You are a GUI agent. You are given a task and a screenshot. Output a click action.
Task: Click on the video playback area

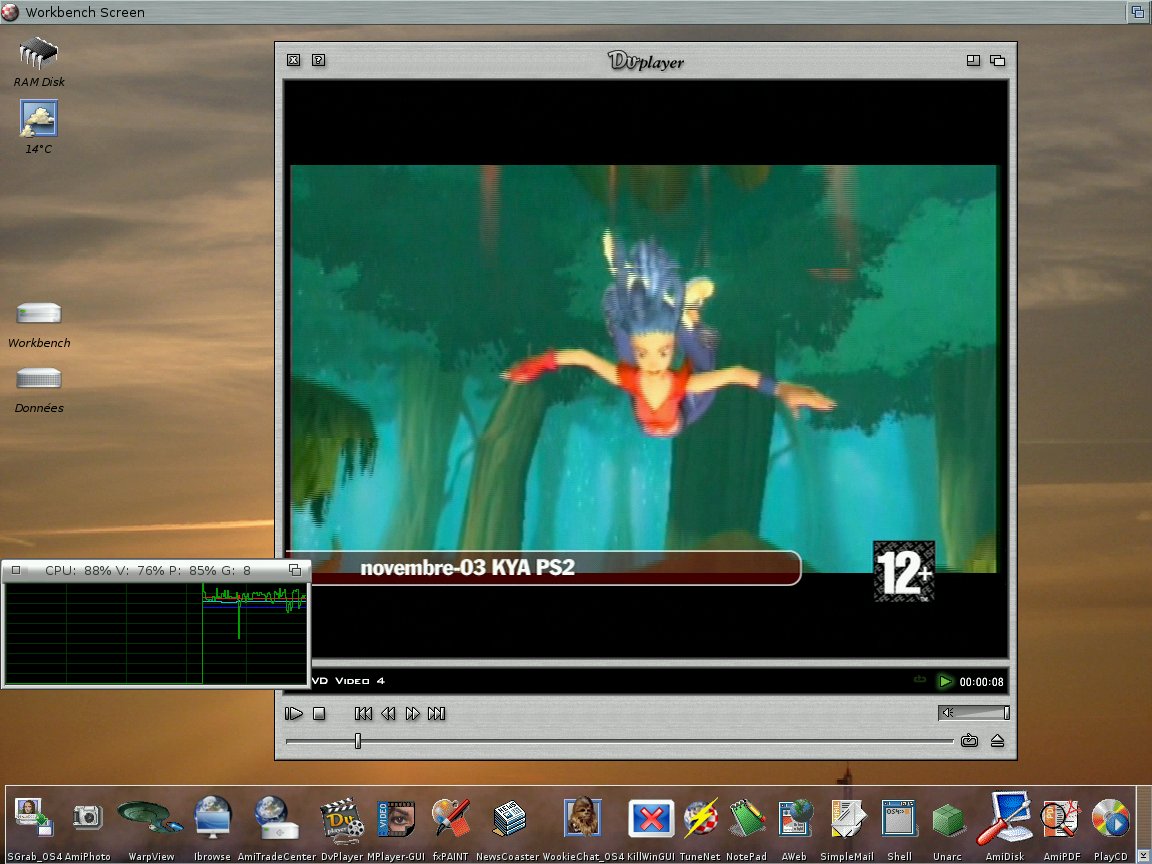(x=644, y=369)
